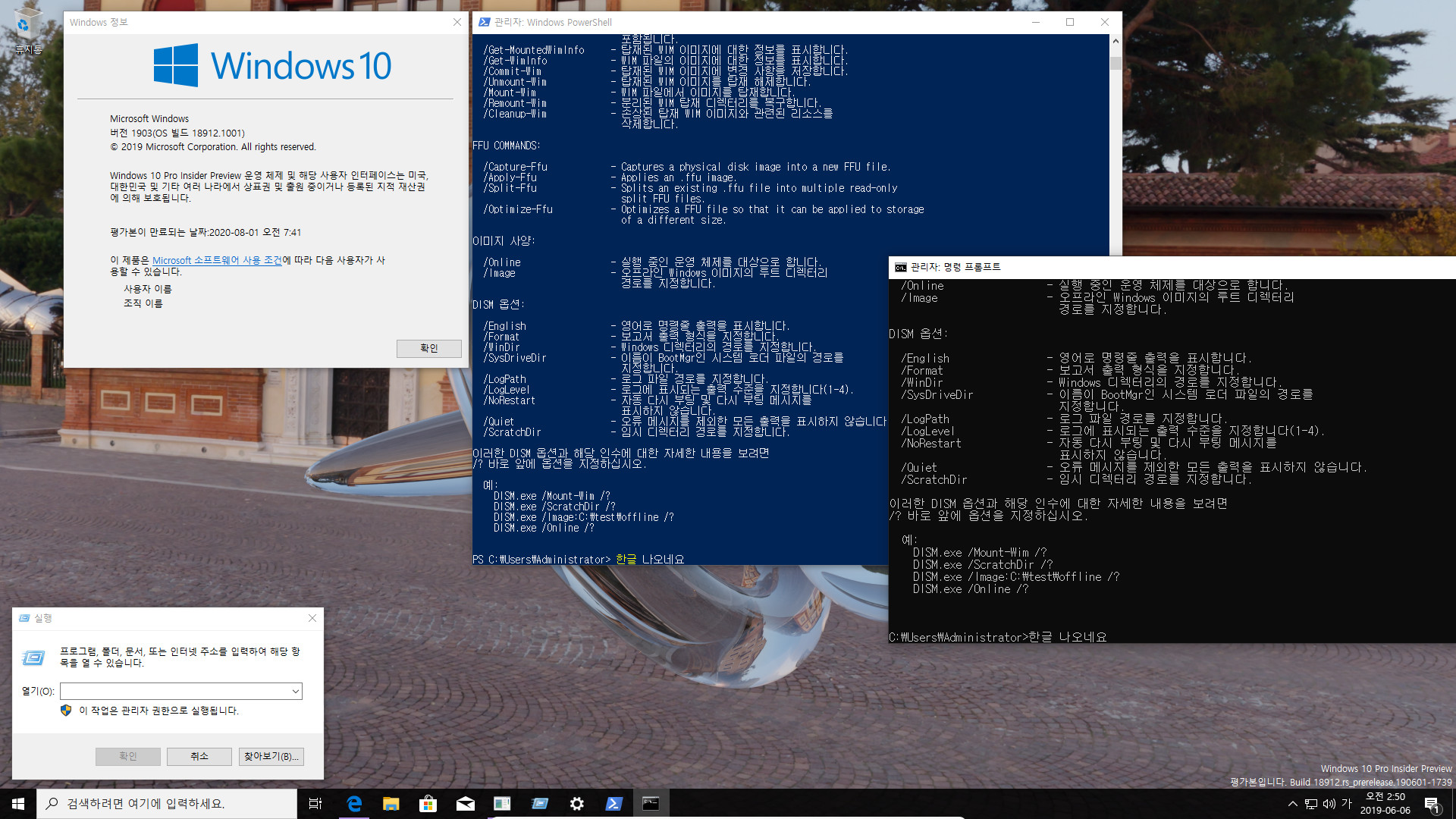
Task: Select the Run dialog taskbar icon
Action: point(540,804)
